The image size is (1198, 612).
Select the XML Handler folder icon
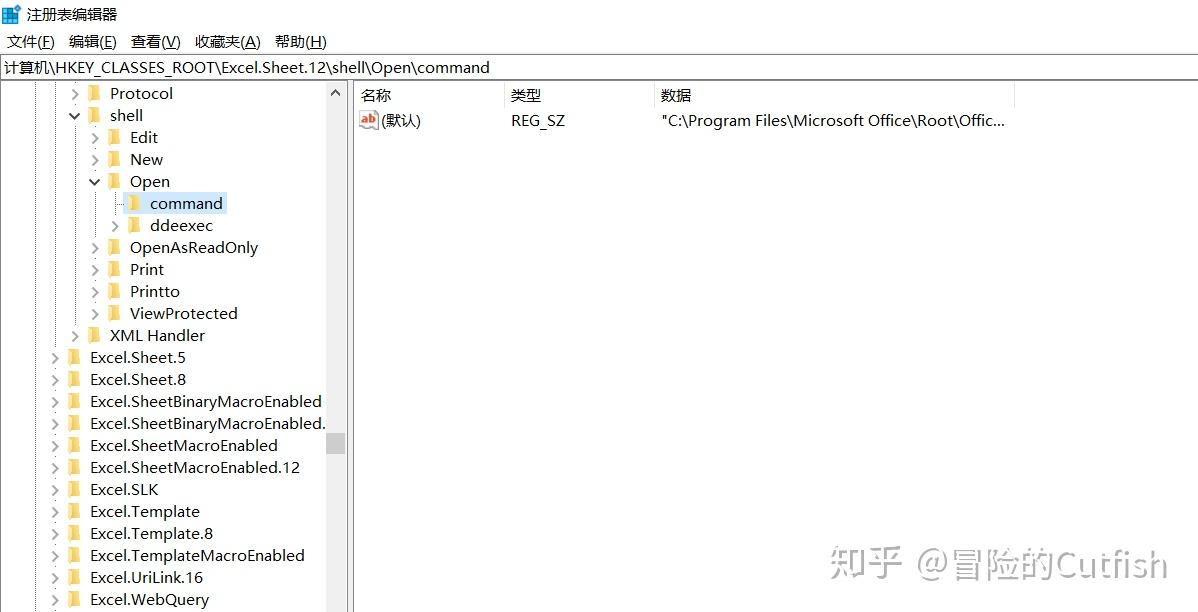tap(95, 335)
